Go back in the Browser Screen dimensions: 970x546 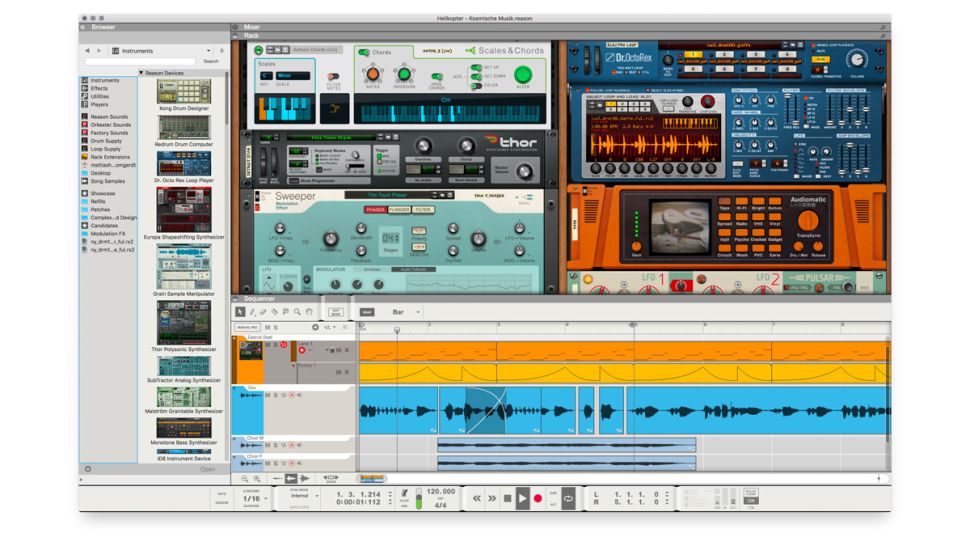coord(87,51)
